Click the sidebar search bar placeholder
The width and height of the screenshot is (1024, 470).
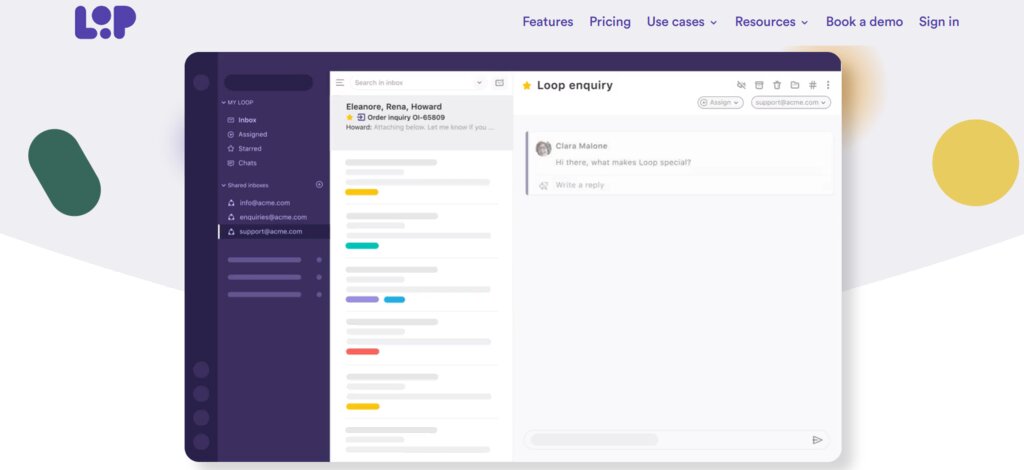[x=268, y=82]
